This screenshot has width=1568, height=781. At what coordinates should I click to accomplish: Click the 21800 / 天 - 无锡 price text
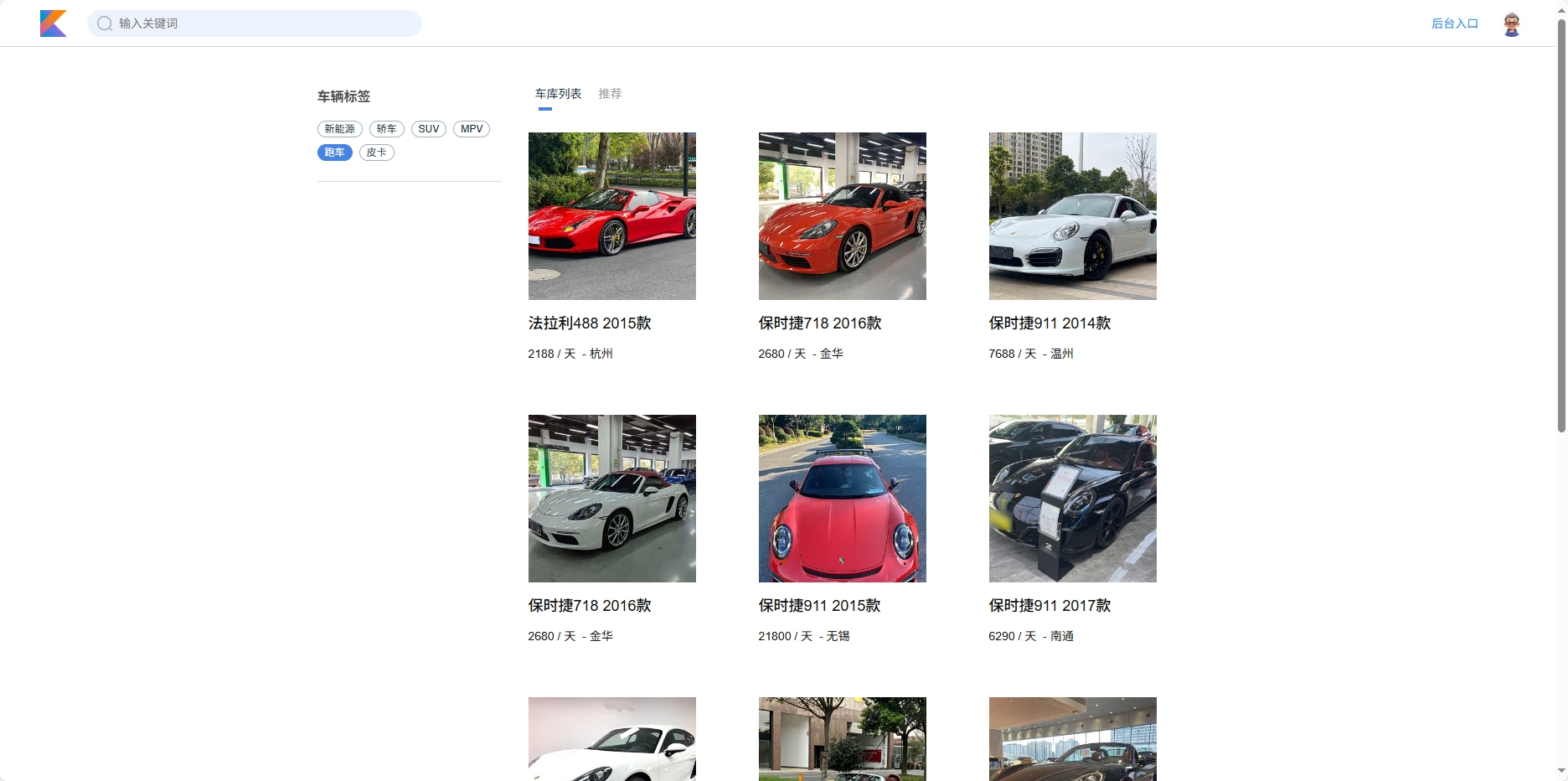tap(804, 636)
